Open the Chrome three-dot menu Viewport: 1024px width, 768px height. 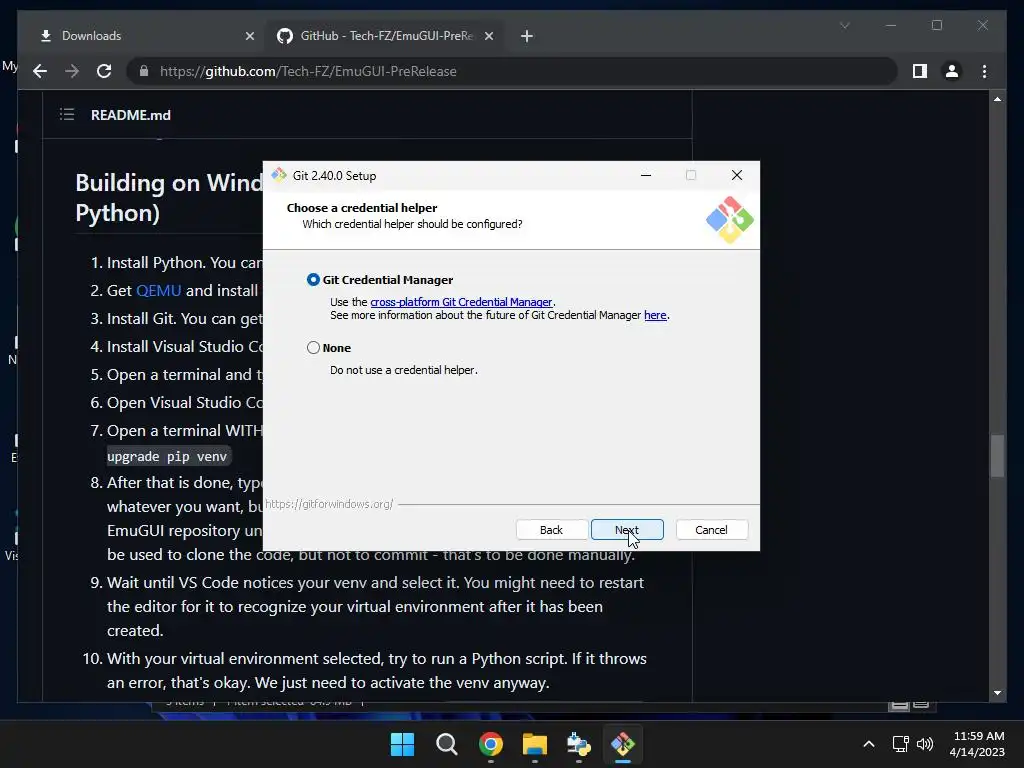tap(984, 71)
